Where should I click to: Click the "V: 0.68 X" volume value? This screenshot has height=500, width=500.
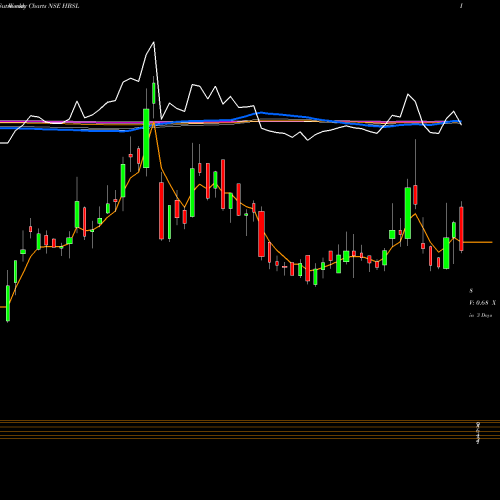point(482,303)
